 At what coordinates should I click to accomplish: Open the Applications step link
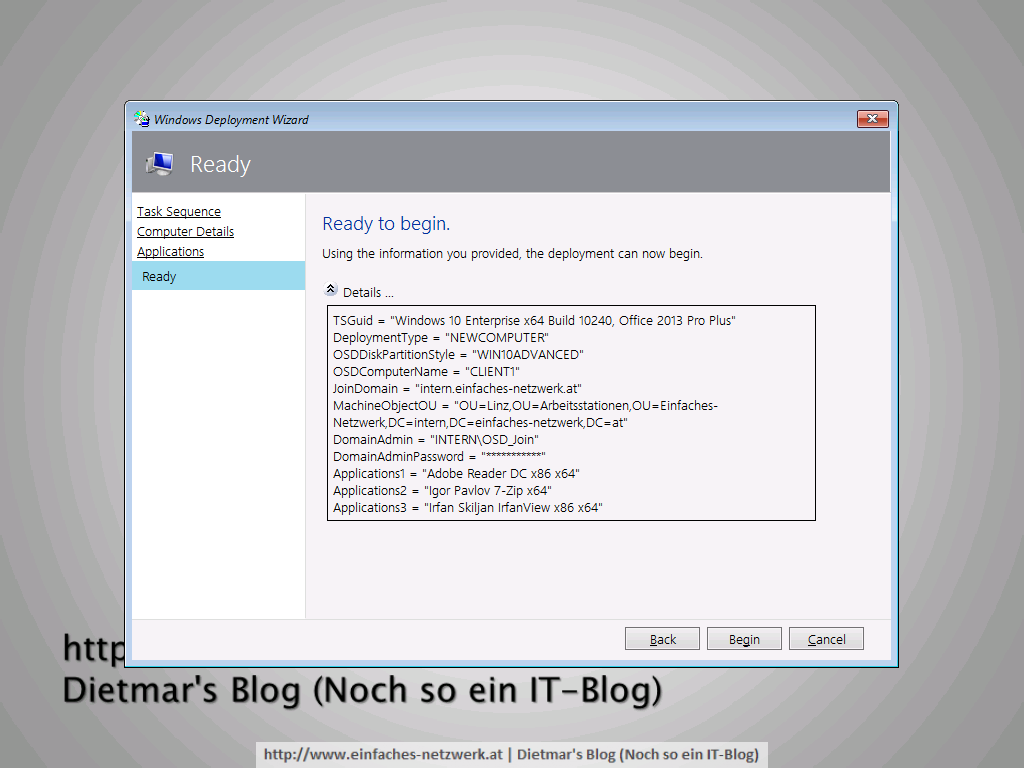[170, 252]
